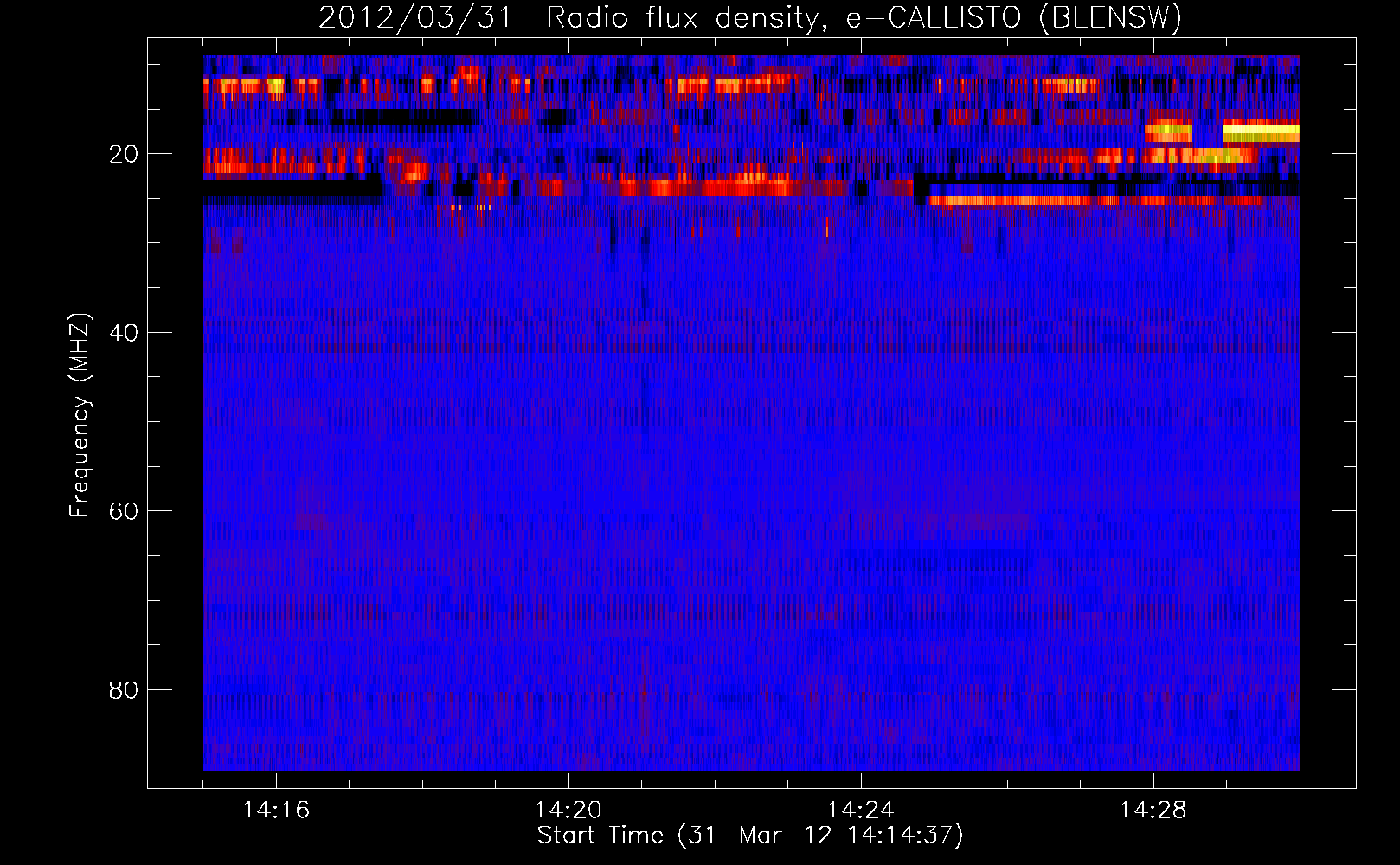Click the plot title '2012/03/31 Radio flux density'
This screenshot has height=865, width=1400.
[749, 17]
